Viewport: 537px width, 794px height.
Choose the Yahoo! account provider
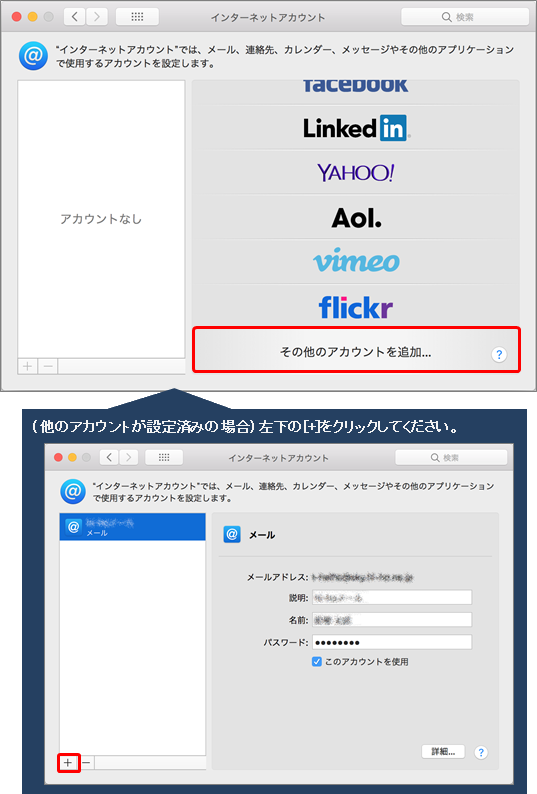click(356, 173)
